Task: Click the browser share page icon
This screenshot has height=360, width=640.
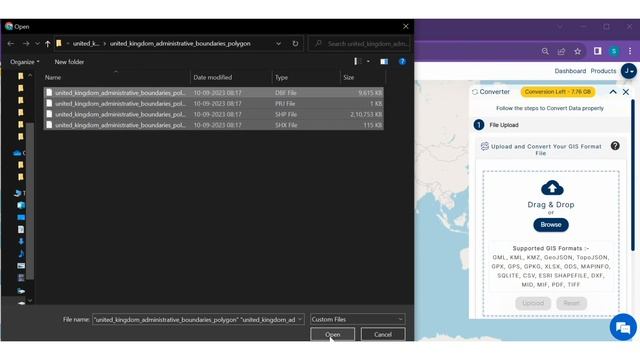Action: (x=561, y=51)
